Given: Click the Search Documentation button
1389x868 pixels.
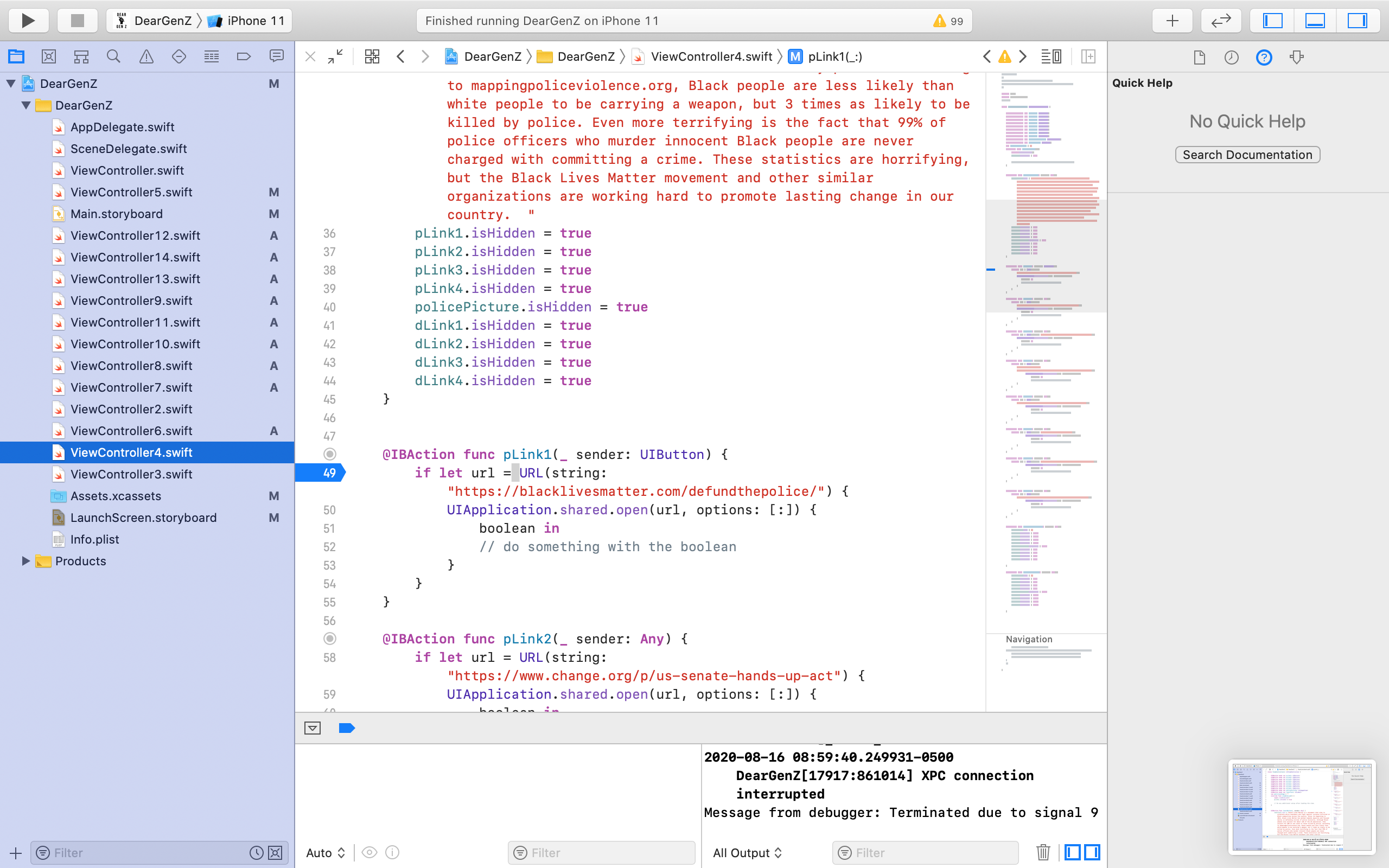Looking at the screenshot, I should [x=1247, y=155].
